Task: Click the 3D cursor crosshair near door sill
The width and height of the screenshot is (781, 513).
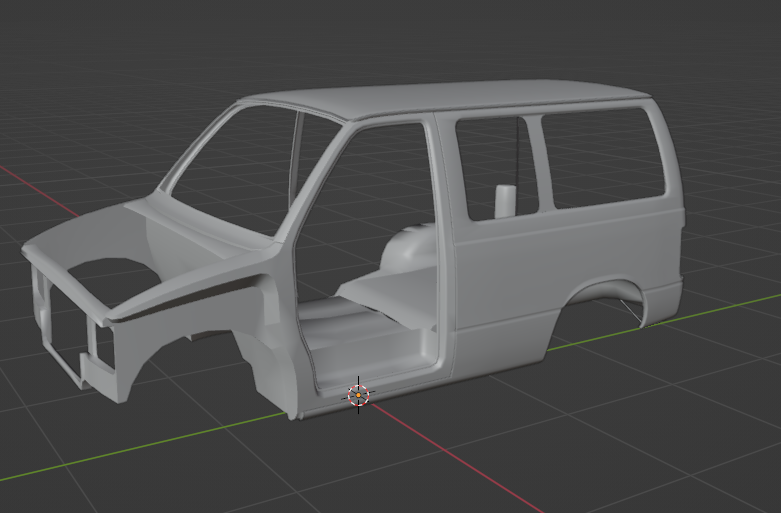Action: pos(358,395)
